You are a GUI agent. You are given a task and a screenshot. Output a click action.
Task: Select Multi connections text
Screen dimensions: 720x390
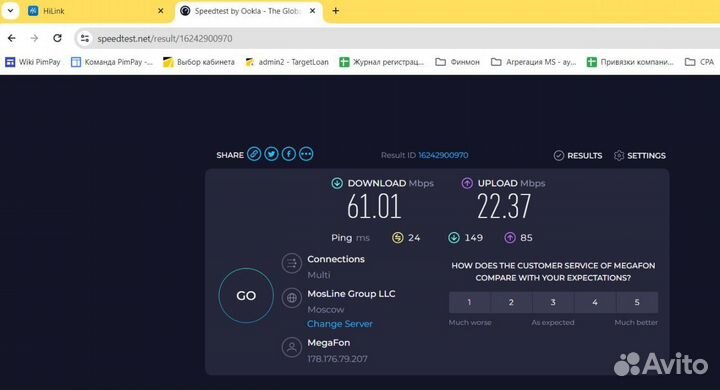click(319, 275)
